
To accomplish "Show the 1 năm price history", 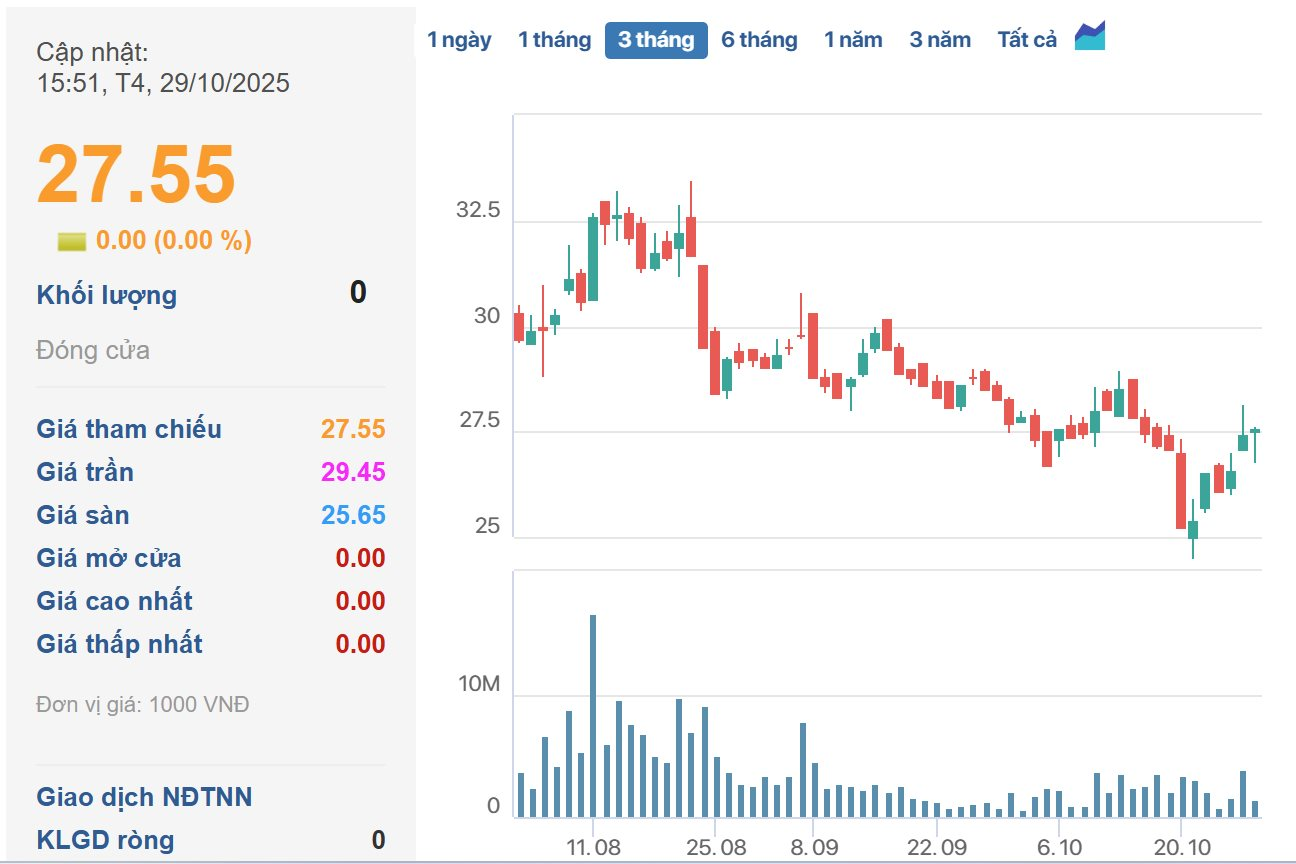I will [x=853, y=40].
